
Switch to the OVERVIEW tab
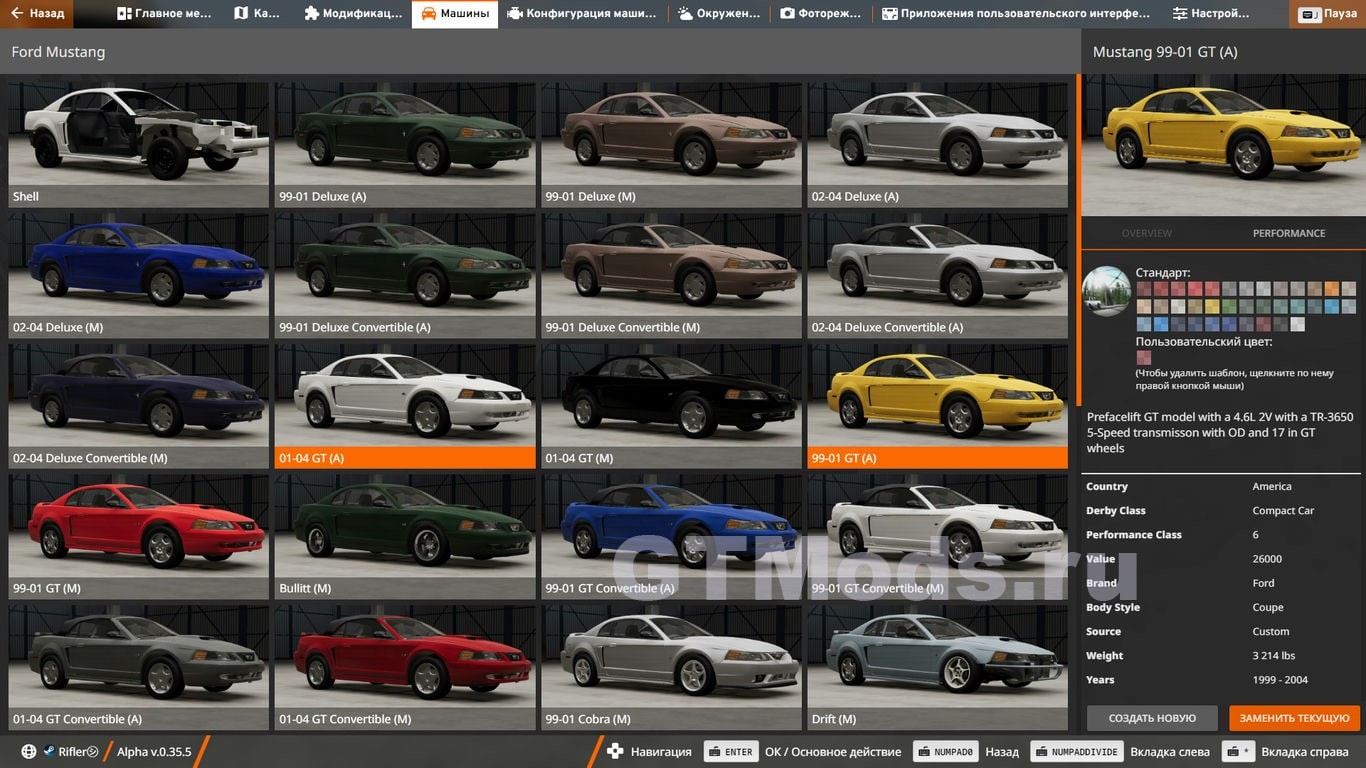(1146, 233)
